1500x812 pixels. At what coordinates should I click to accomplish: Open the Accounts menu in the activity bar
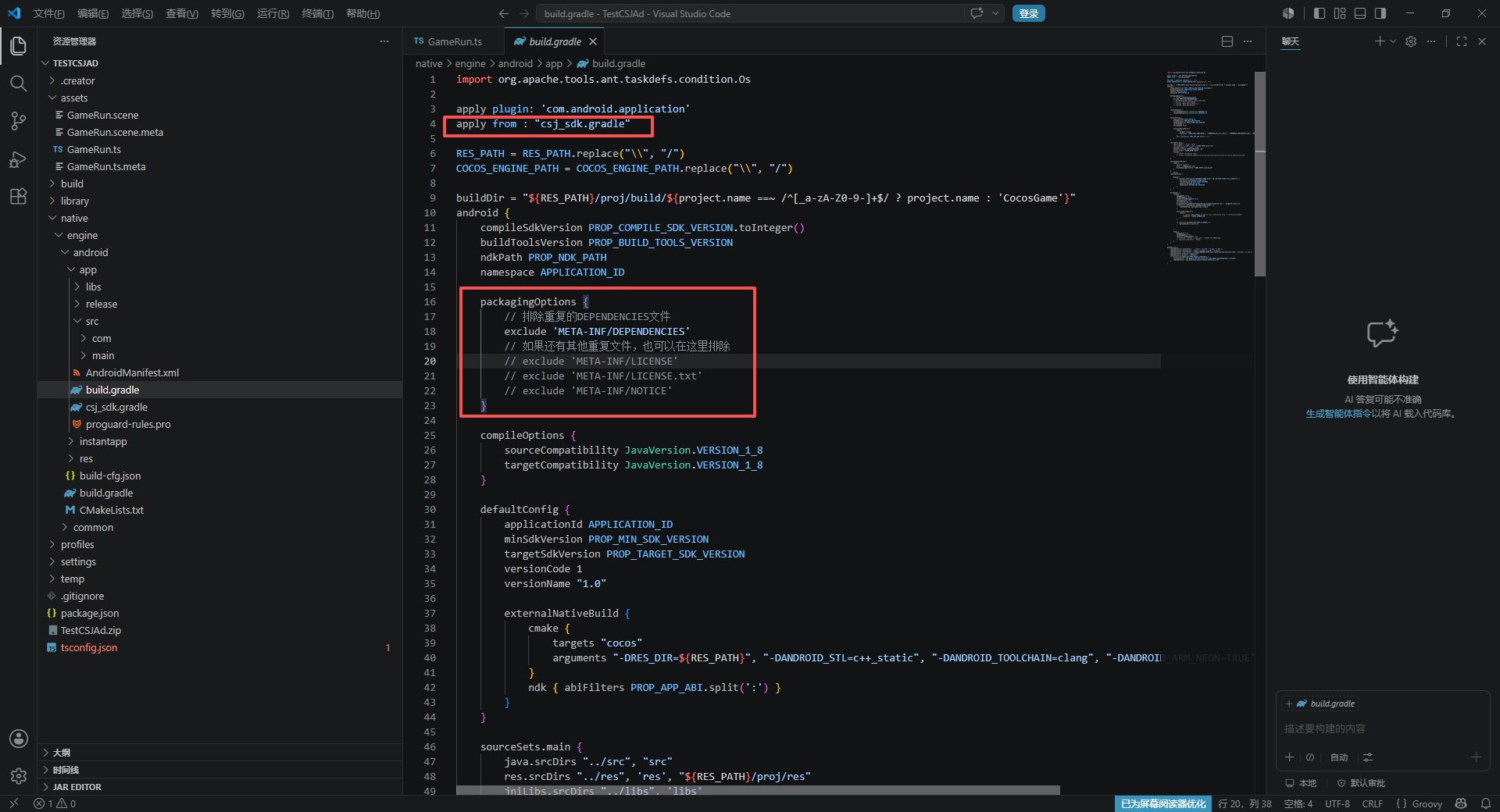point(19,739)
